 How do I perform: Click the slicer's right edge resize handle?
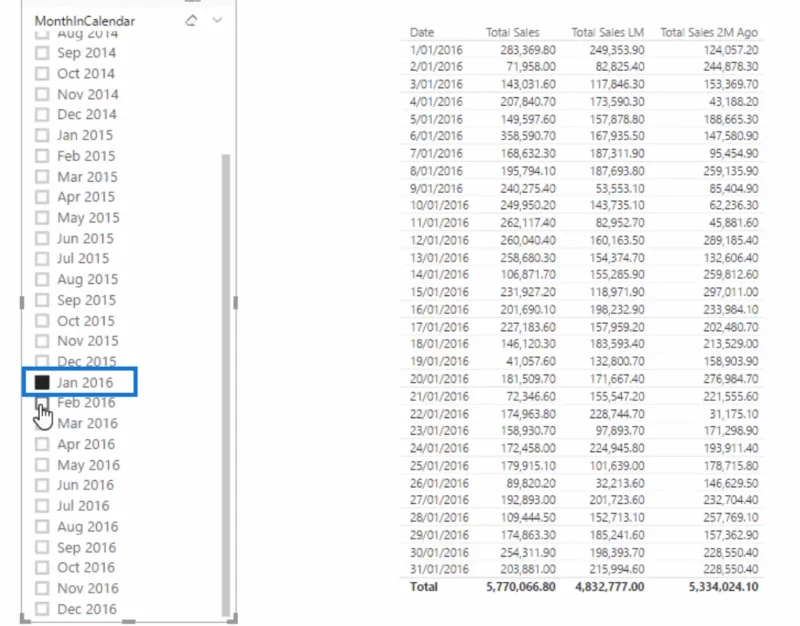click(235, 303)
